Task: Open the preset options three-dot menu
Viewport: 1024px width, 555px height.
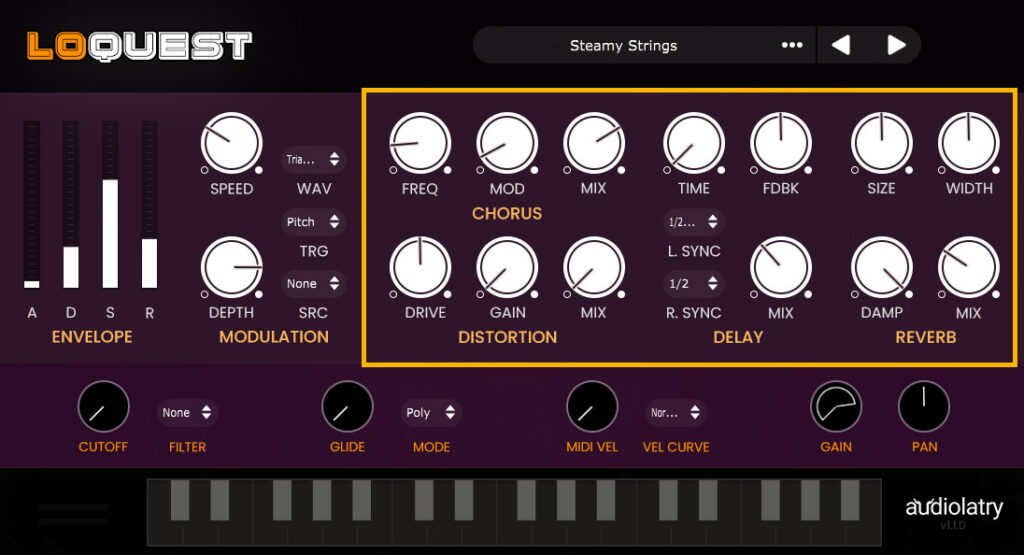Action: click(792, 45)
